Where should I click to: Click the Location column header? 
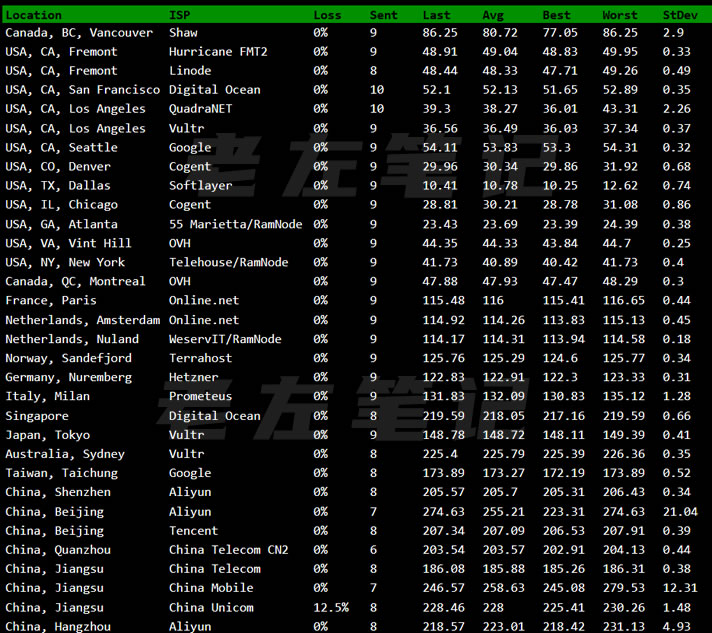(x=34, y=15)
